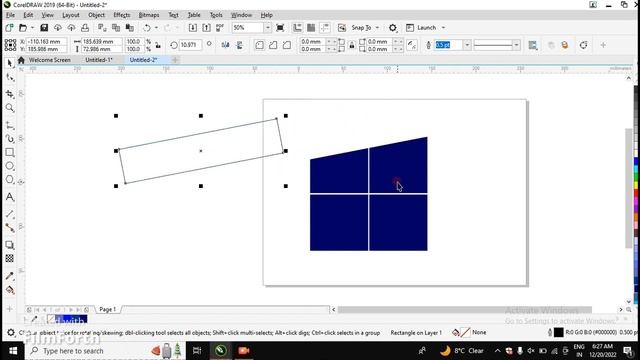Open the Object menu

(96, 15)
